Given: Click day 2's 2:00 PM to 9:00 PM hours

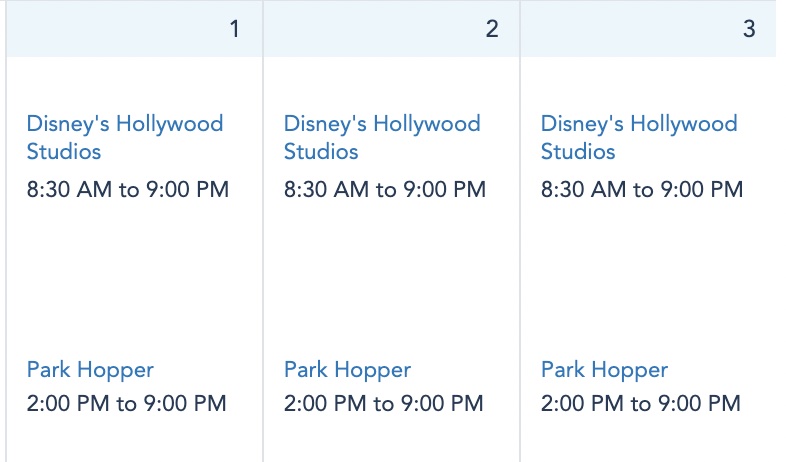Looking at the screenshot, I should click(x=383, y=404).
